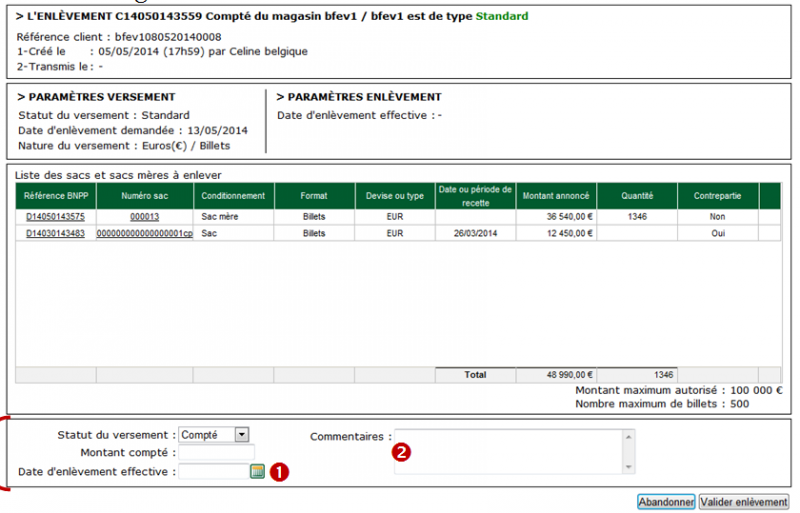Open the calendar picker for effective removal date
Screen dimensions: 800x513
click(258, 472)
